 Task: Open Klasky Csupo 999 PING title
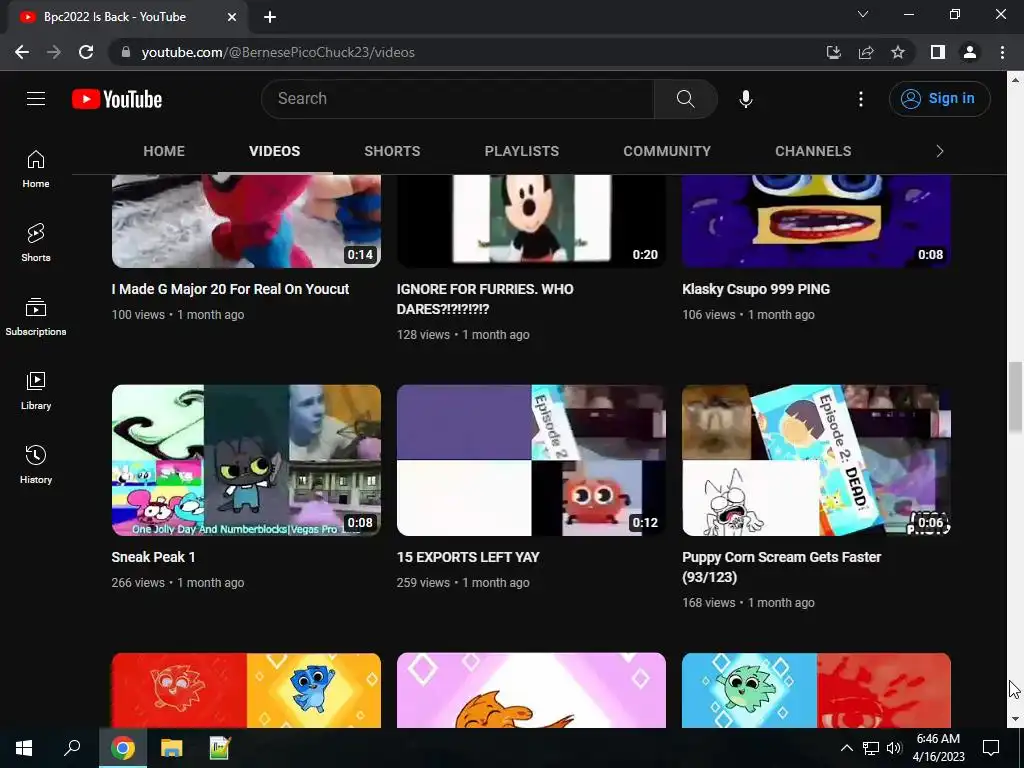[x=756, y=289]
